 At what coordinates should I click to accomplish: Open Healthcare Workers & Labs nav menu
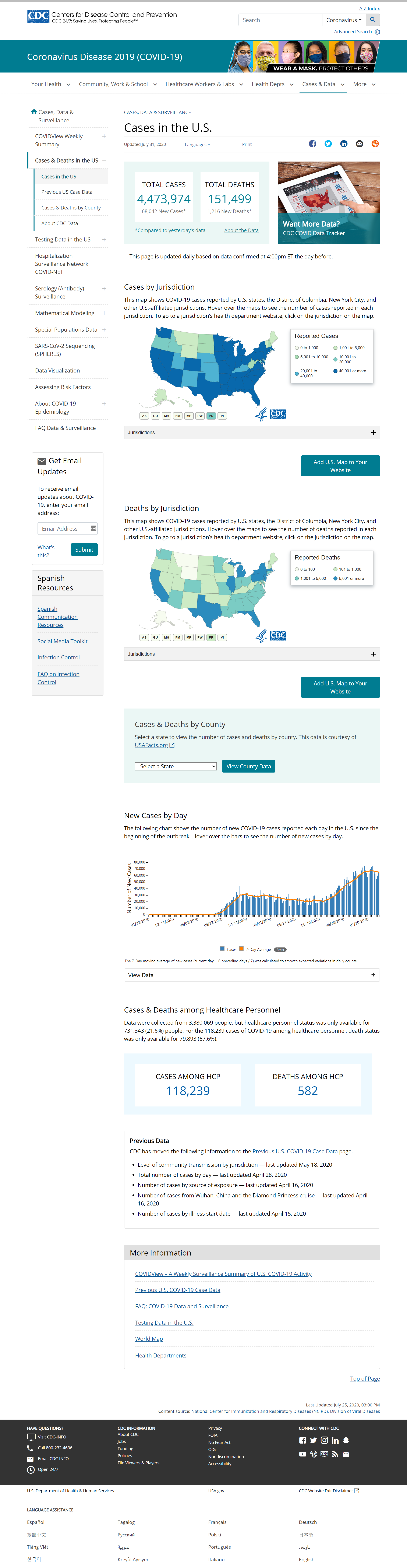tap(204, 85)
